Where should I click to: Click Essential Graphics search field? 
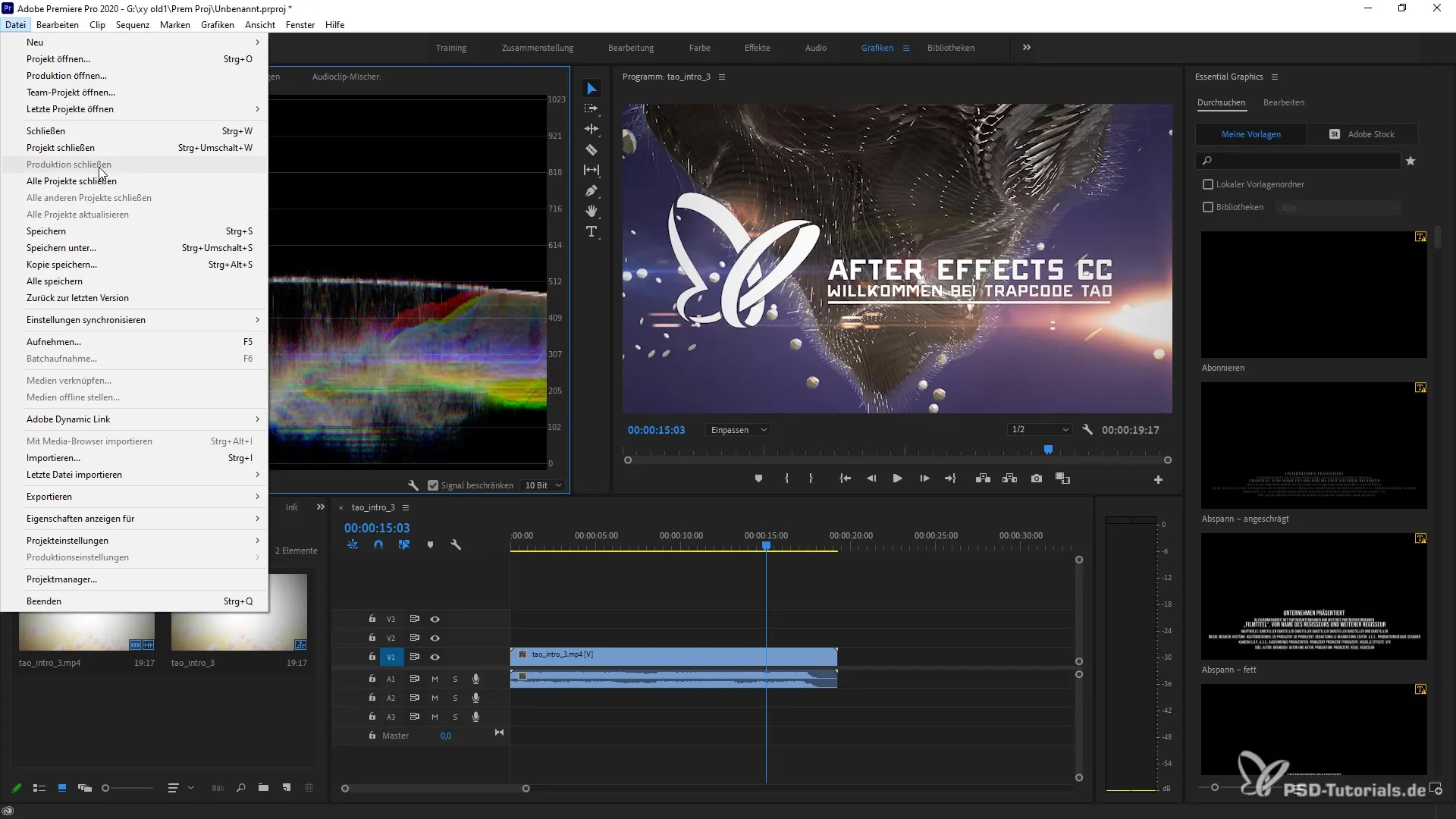click(x=1298, y=161)
